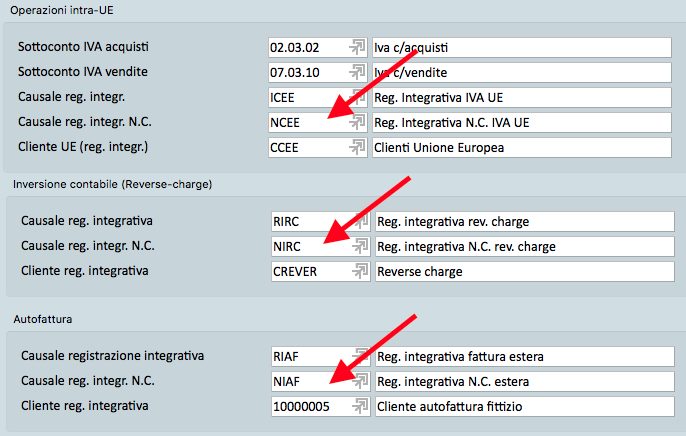The height and width of the screenshot is (436, 686).
Task: Click lookup icon beside NIAF code
Action: [x=357, y=380]
